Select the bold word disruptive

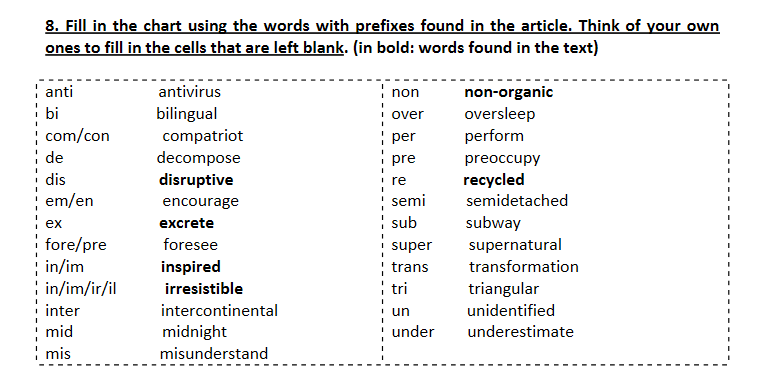pyautogui.click(x=196, y=180)
